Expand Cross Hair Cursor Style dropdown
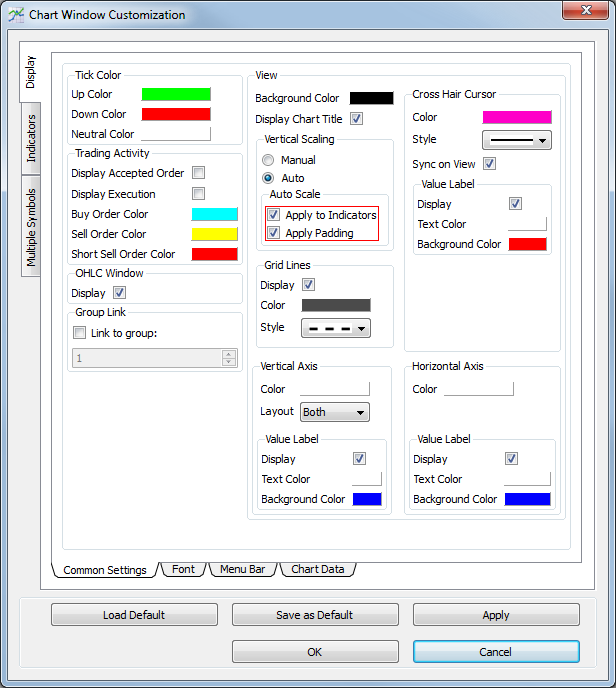Screen dimensions: 616x688 (x=517, y=140)
